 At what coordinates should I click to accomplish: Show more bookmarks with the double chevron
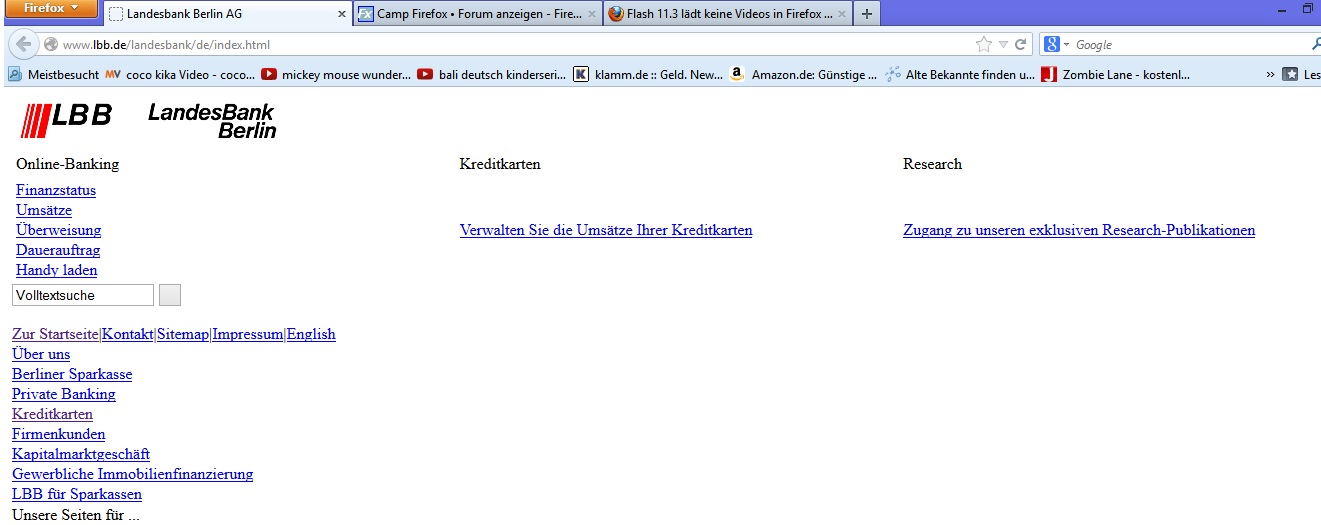click(x=1270, y=74)
